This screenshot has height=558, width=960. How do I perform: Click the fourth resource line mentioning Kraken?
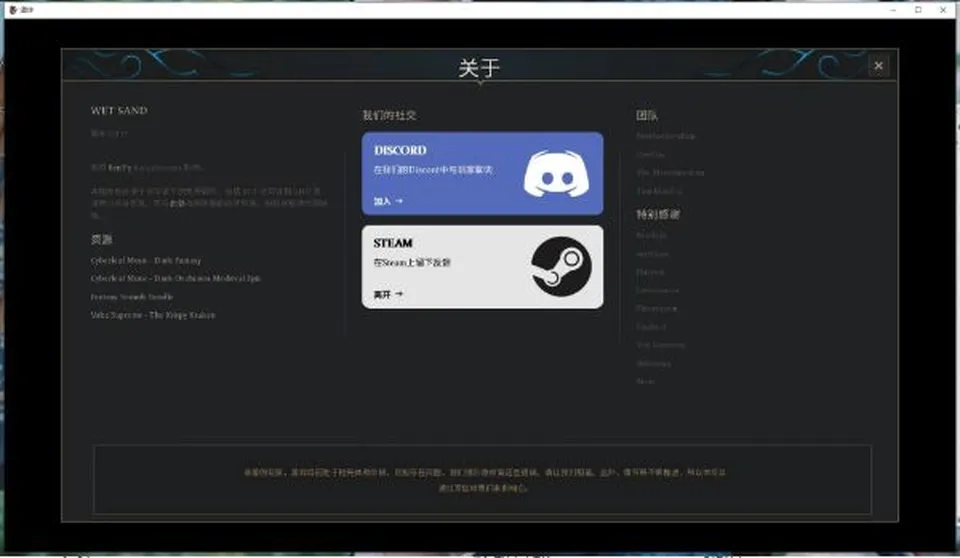(153, 315)
